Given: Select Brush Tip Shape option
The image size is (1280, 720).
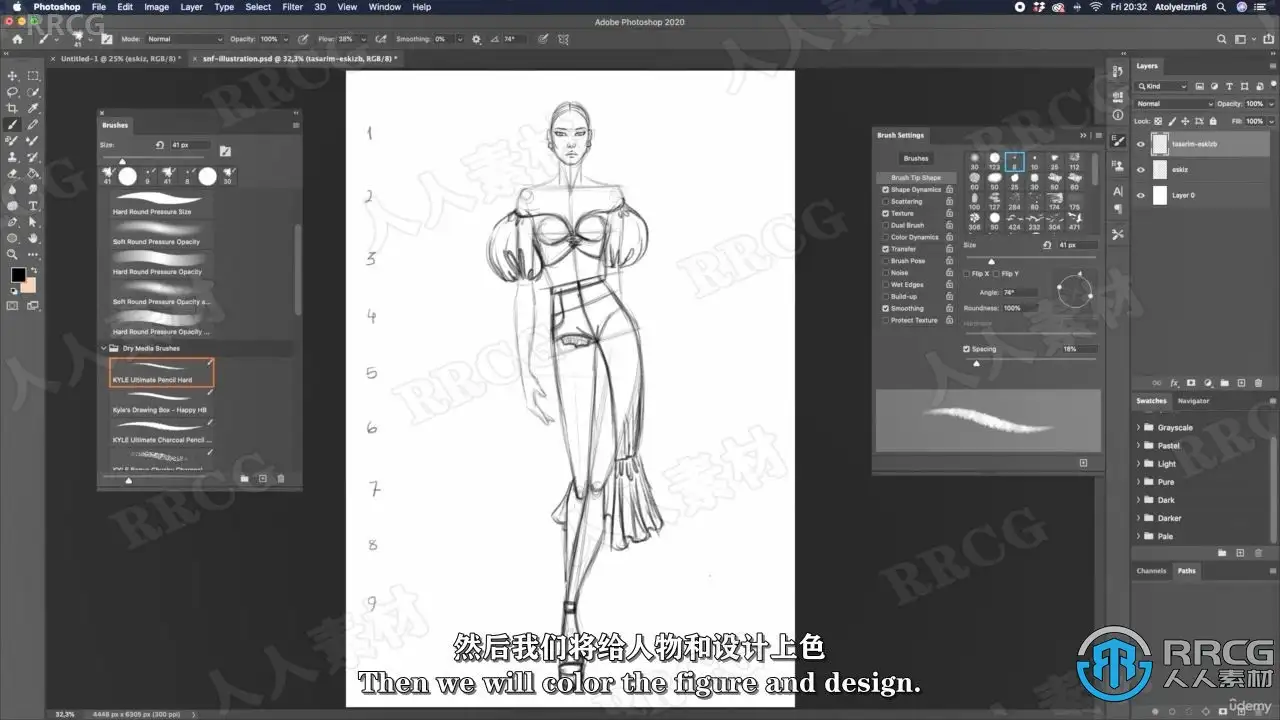Looking at the screenshot, I should [916, 177].
